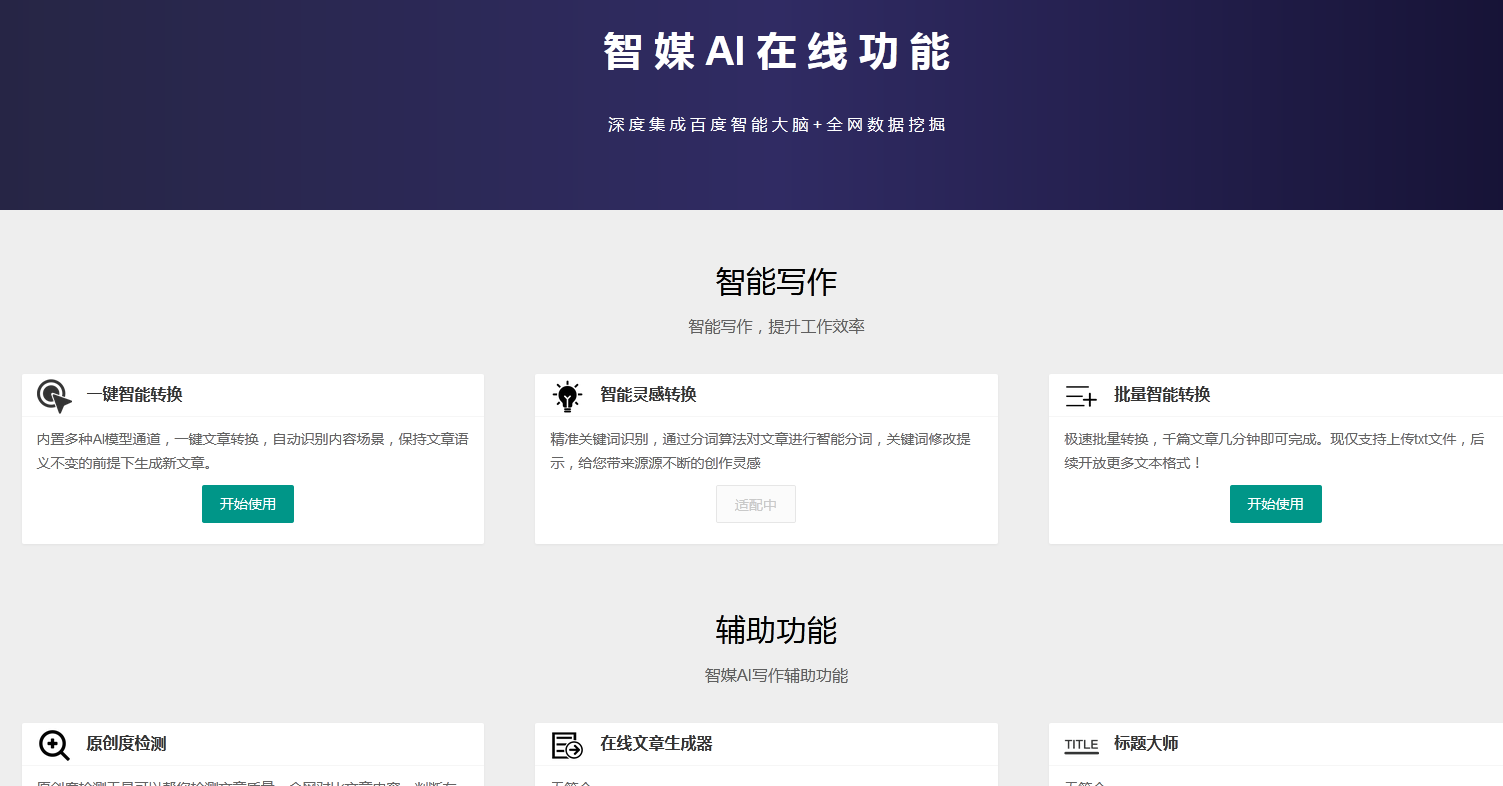This screenshot has height=786, width=1503.
Task: Click the TITLE icon beside 标题大师
Action: pyautogui.click(x=1081, y=745)
